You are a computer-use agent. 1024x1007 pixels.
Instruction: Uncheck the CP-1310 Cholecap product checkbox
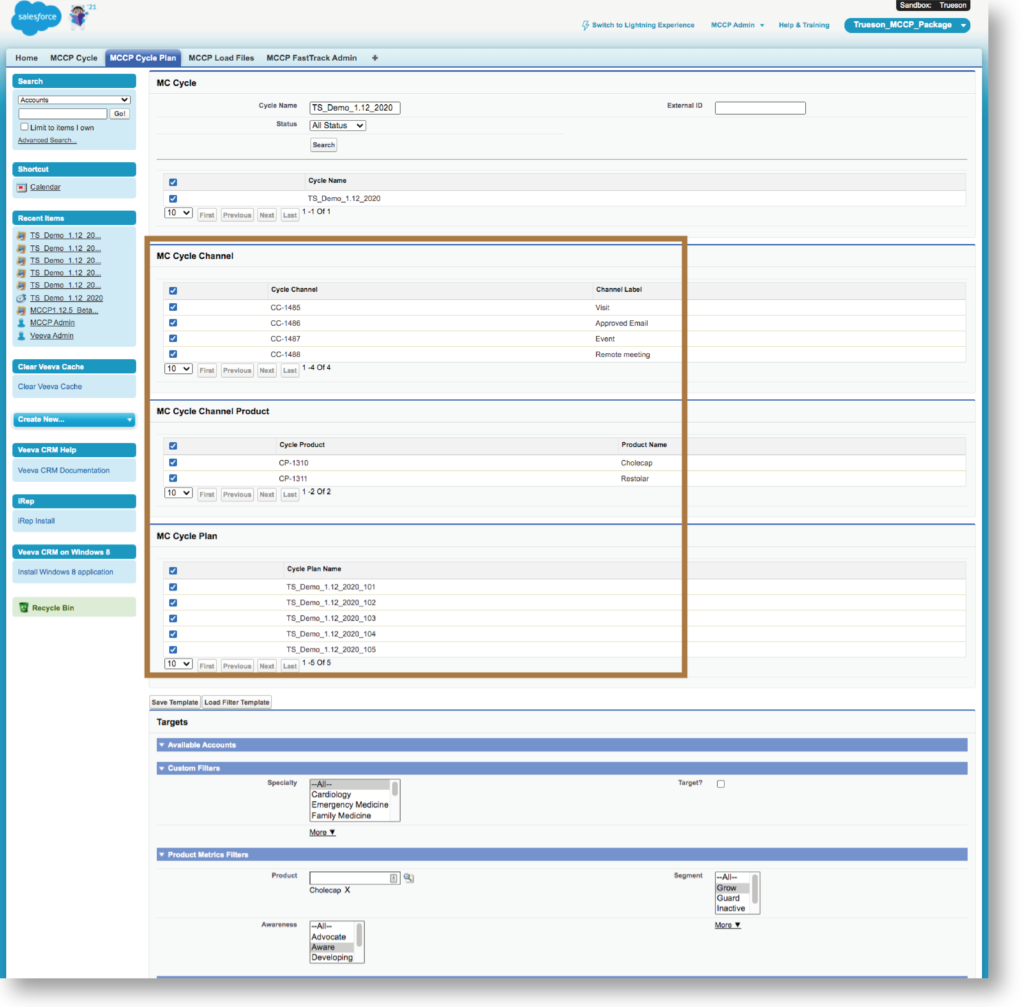[x=173, y=462]
